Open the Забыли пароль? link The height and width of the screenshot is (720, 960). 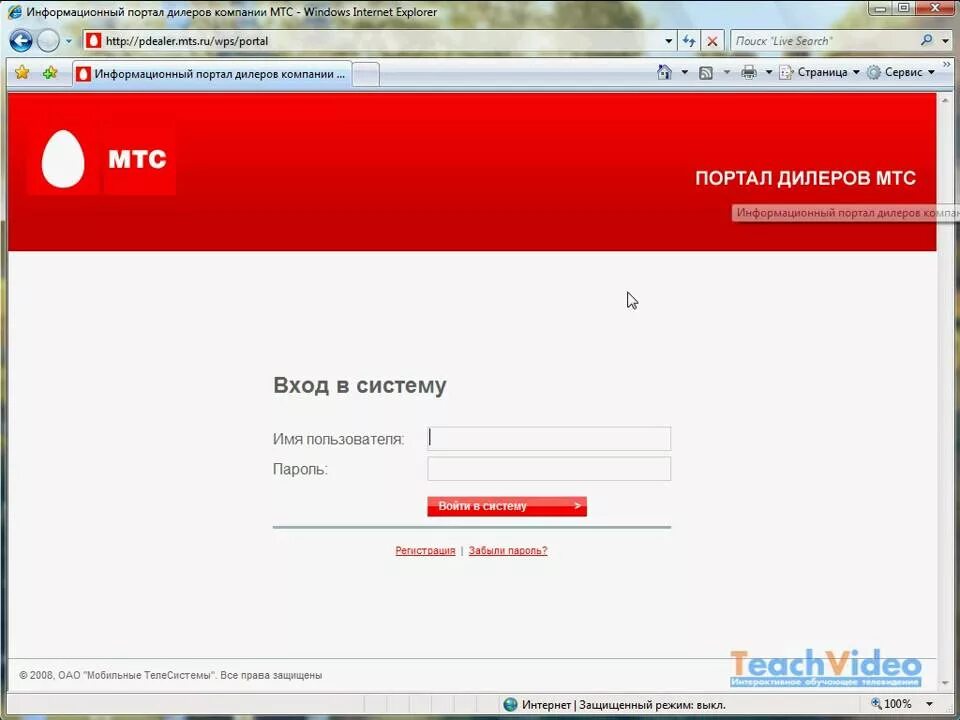[x=508, y=550]
